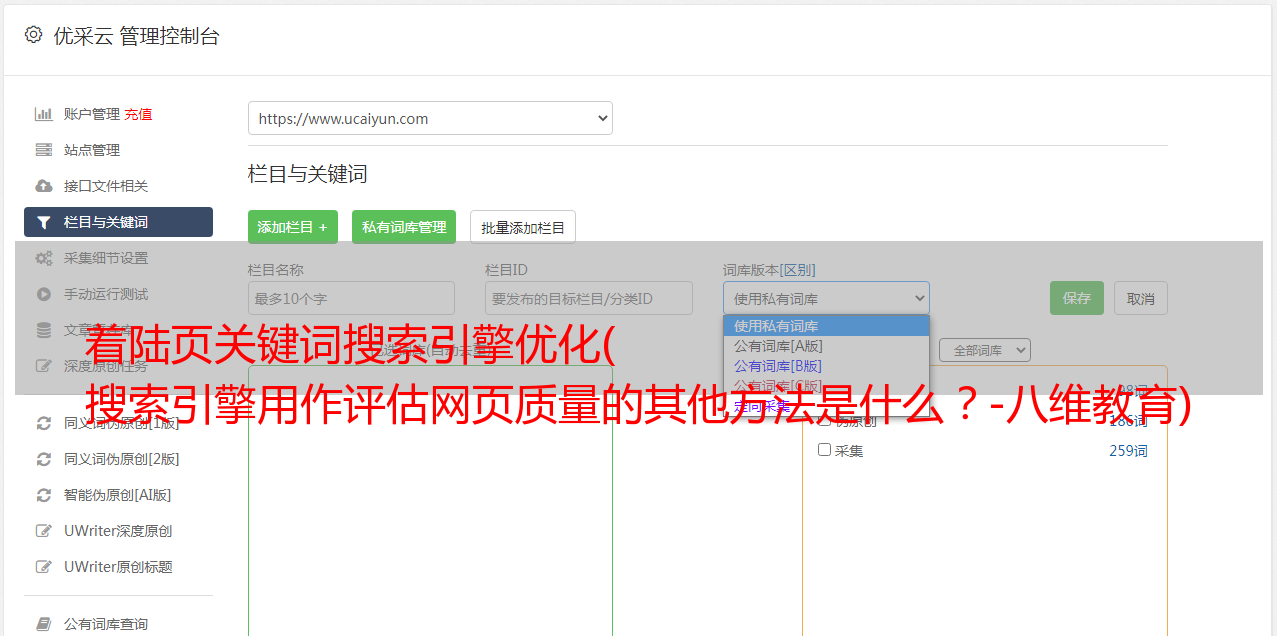Choose 使用私有词库 from the list
The image size is (1277, 636).
[x=826, y=326]
